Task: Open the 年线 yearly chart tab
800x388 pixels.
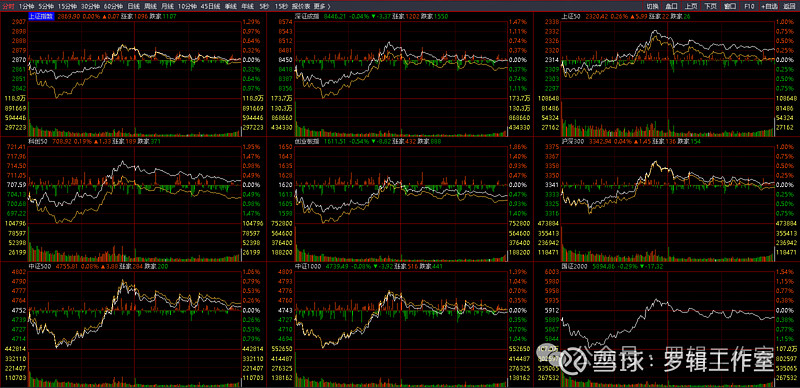Action: pos(247,6)
